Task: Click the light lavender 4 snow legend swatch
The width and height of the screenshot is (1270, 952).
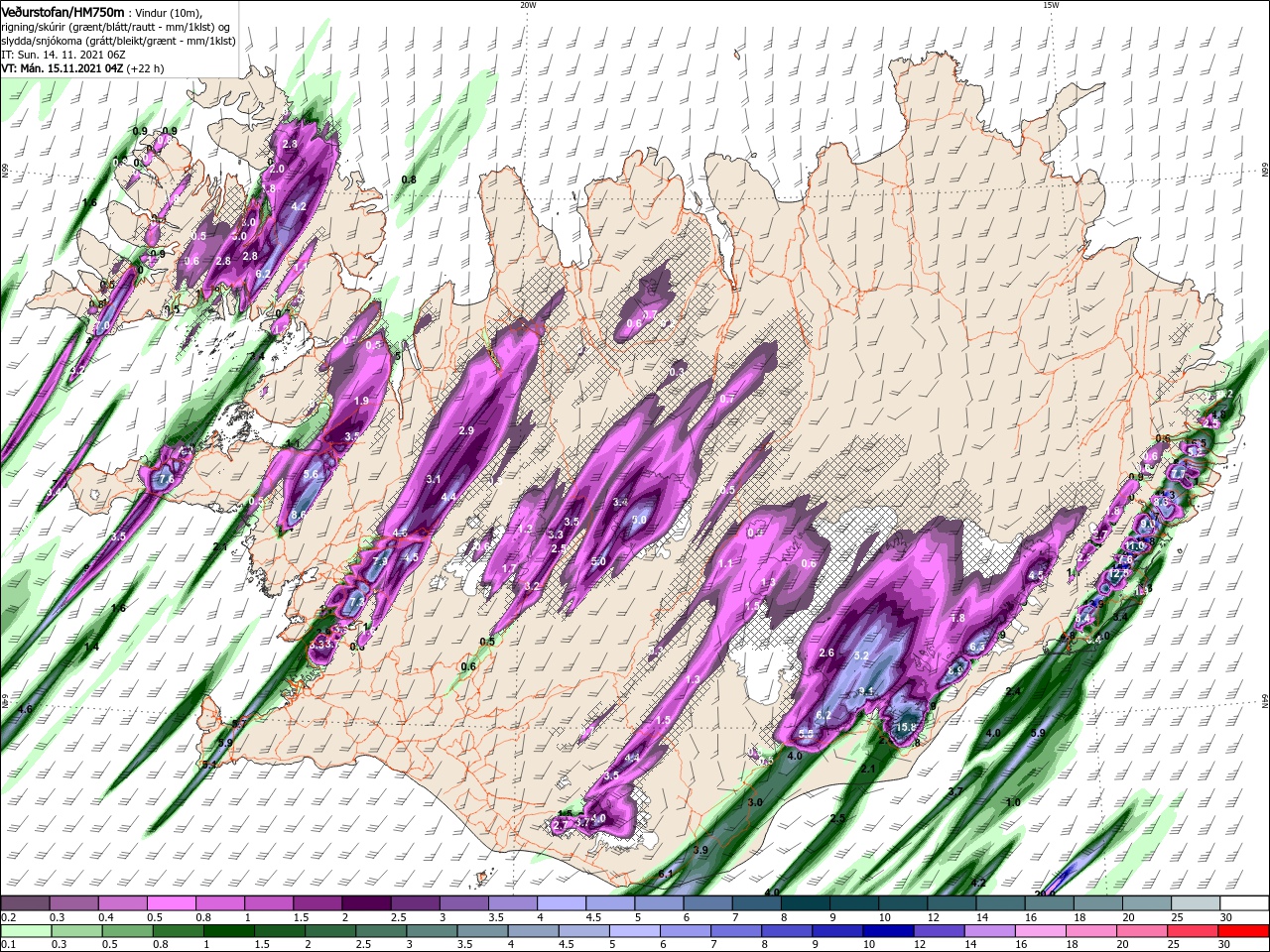Action: (x=562, y=903)
